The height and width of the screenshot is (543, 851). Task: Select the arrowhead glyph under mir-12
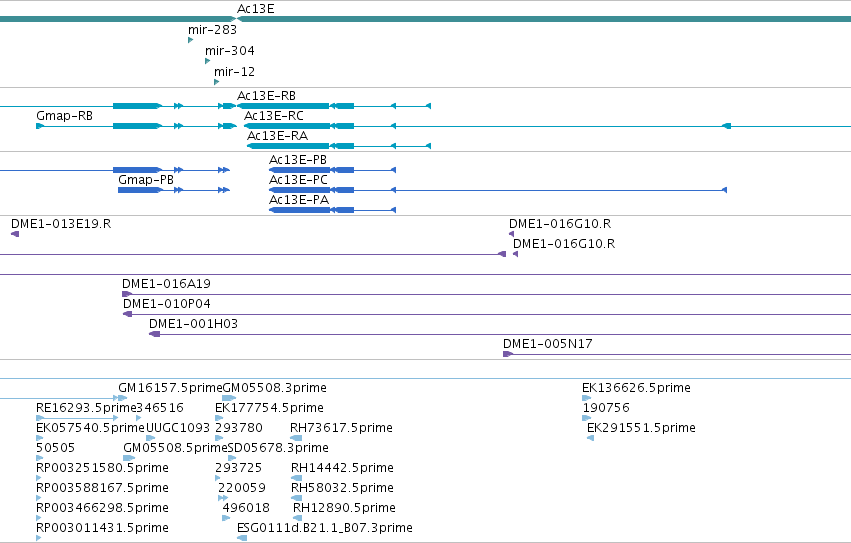[x=217, y=82]
